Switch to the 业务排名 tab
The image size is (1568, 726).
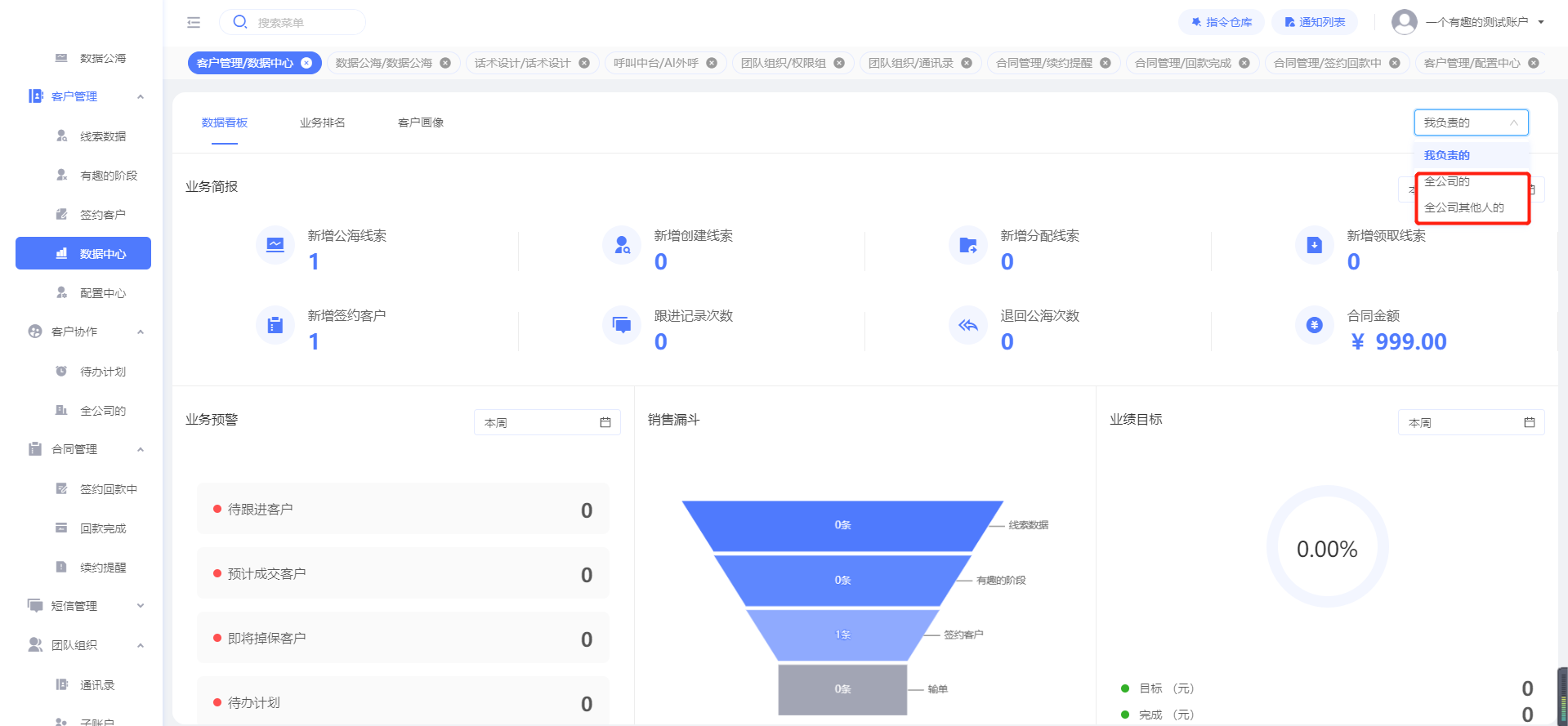pyautogui.click(x=323, y=122)
